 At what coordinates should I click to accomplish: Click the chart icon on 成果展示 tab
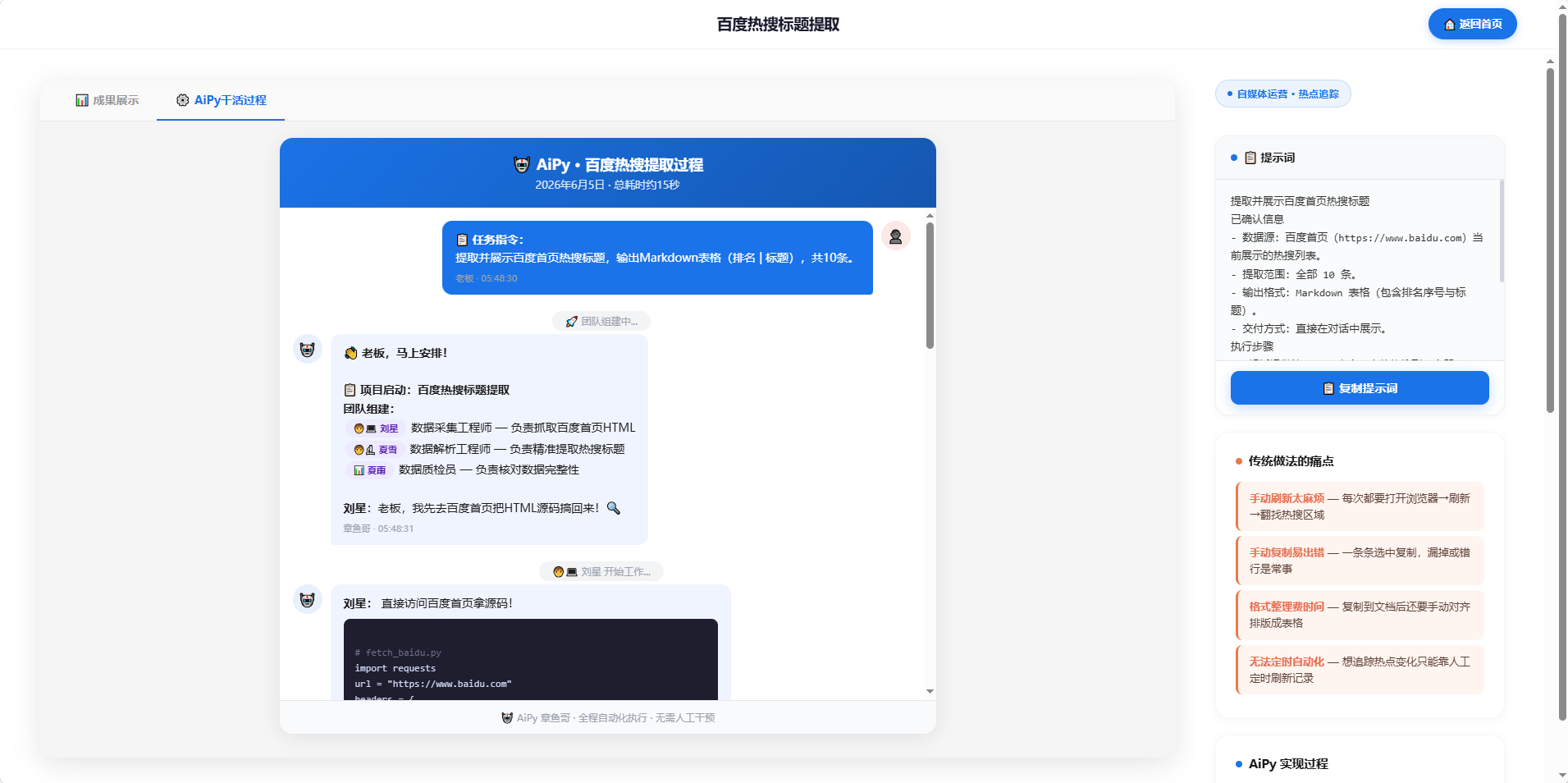[x=82, y=100]
